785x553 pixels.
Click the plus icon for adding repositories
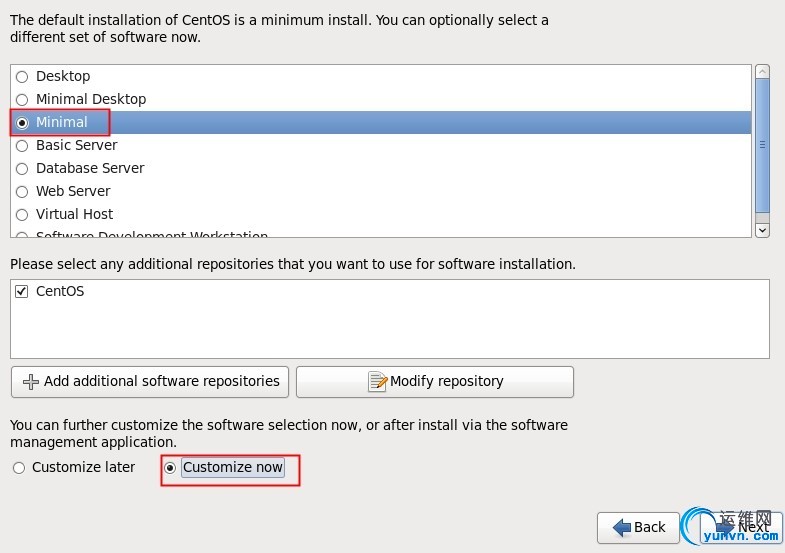coord(31,382)
